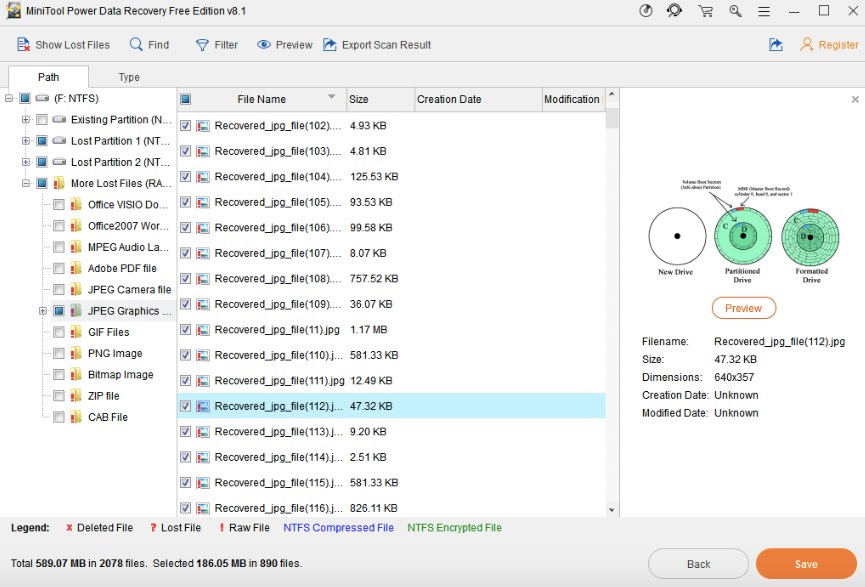Click the blue share icon beside Register
The height and width of the screenshot is (587, 865).
tap(775, 45)
